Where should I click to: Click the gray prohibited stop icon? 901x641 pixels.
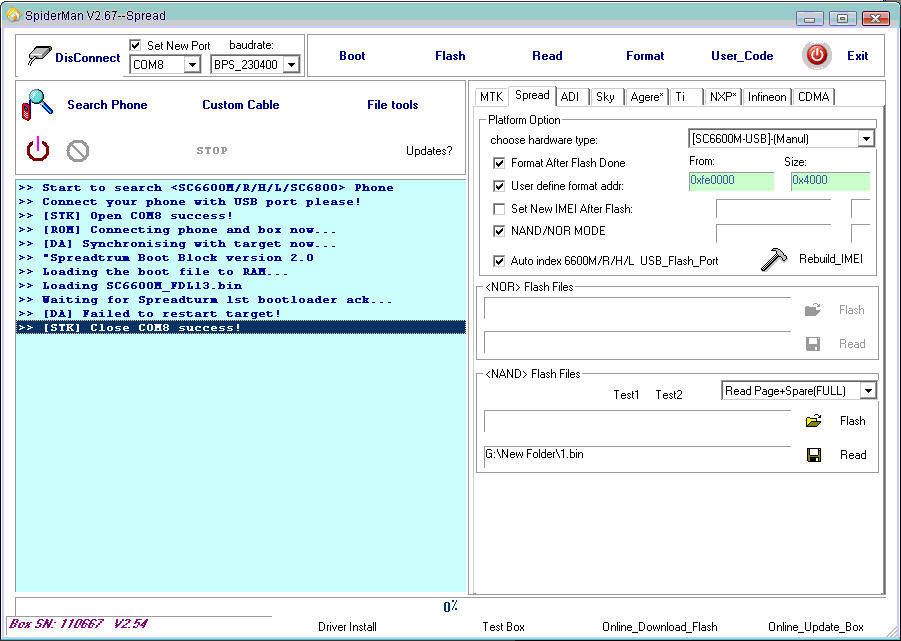pyautogui.click(x=78, y=151)
